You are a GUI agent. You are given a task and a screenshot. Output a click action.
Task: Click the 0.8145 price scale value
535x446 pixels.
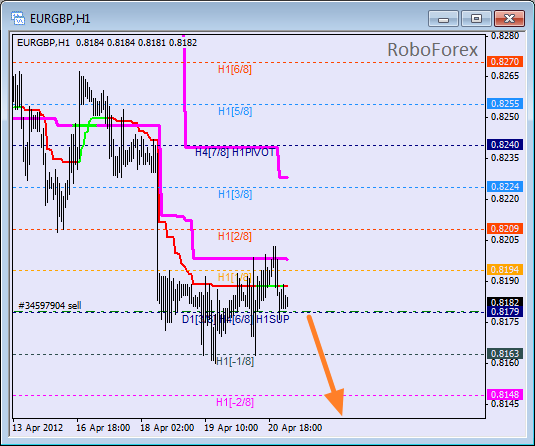(505, 404)
